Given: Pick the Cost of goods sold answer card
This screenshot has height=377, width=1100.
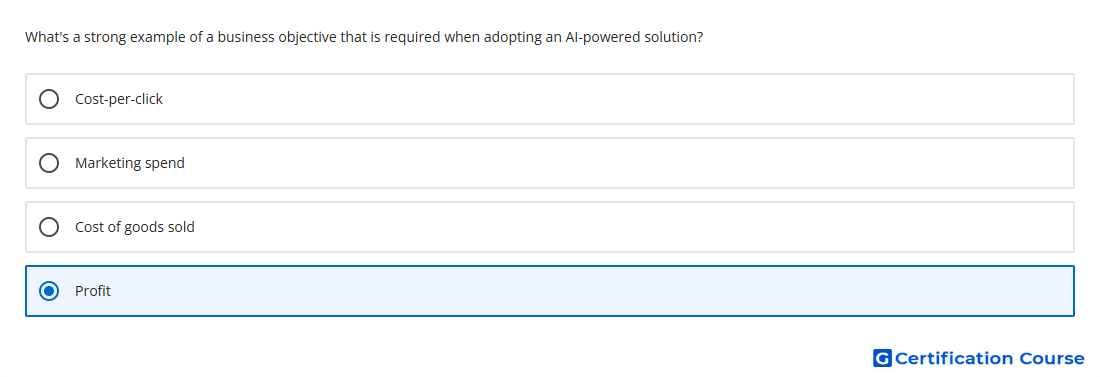Looking at the screenshot, I should (x=550, y=227).
